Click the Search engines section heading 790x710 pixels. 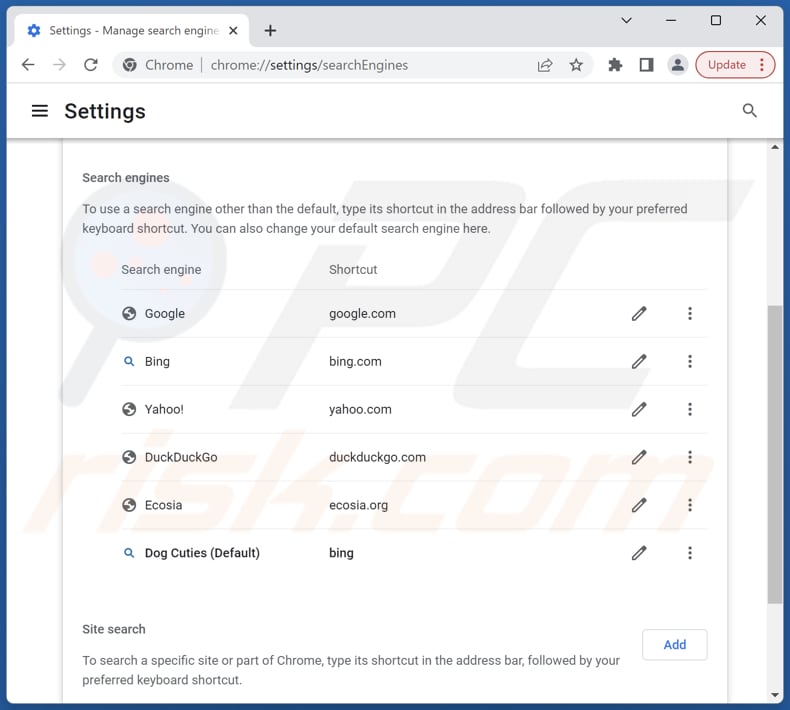126,177
